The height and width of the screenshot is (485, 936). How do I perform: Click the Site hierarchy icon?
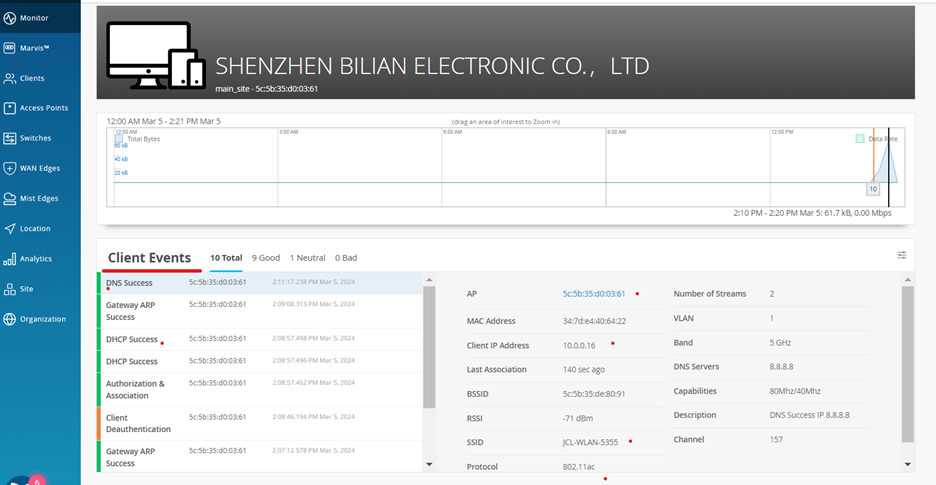(x=10, y=289)
